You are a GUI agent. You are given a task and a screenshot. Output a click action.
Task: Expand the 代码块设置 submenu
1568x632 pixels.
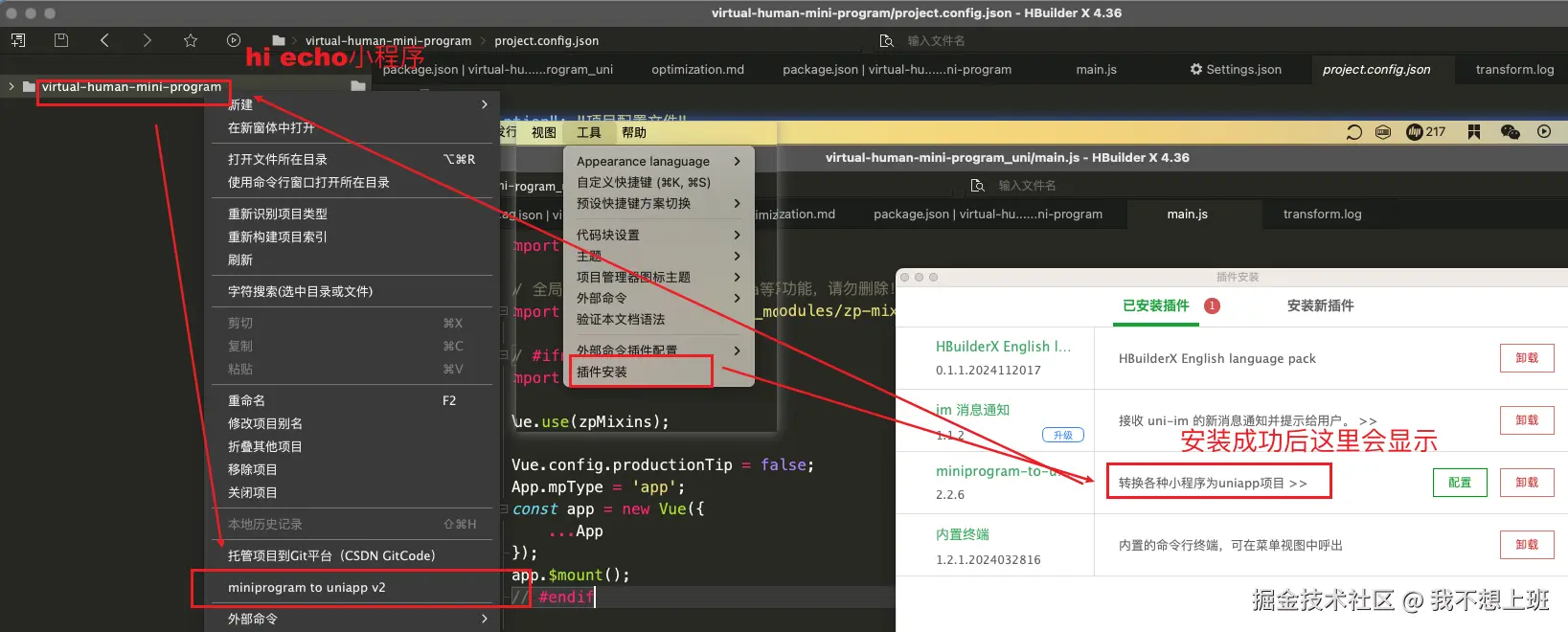click(x=737, y=235)
